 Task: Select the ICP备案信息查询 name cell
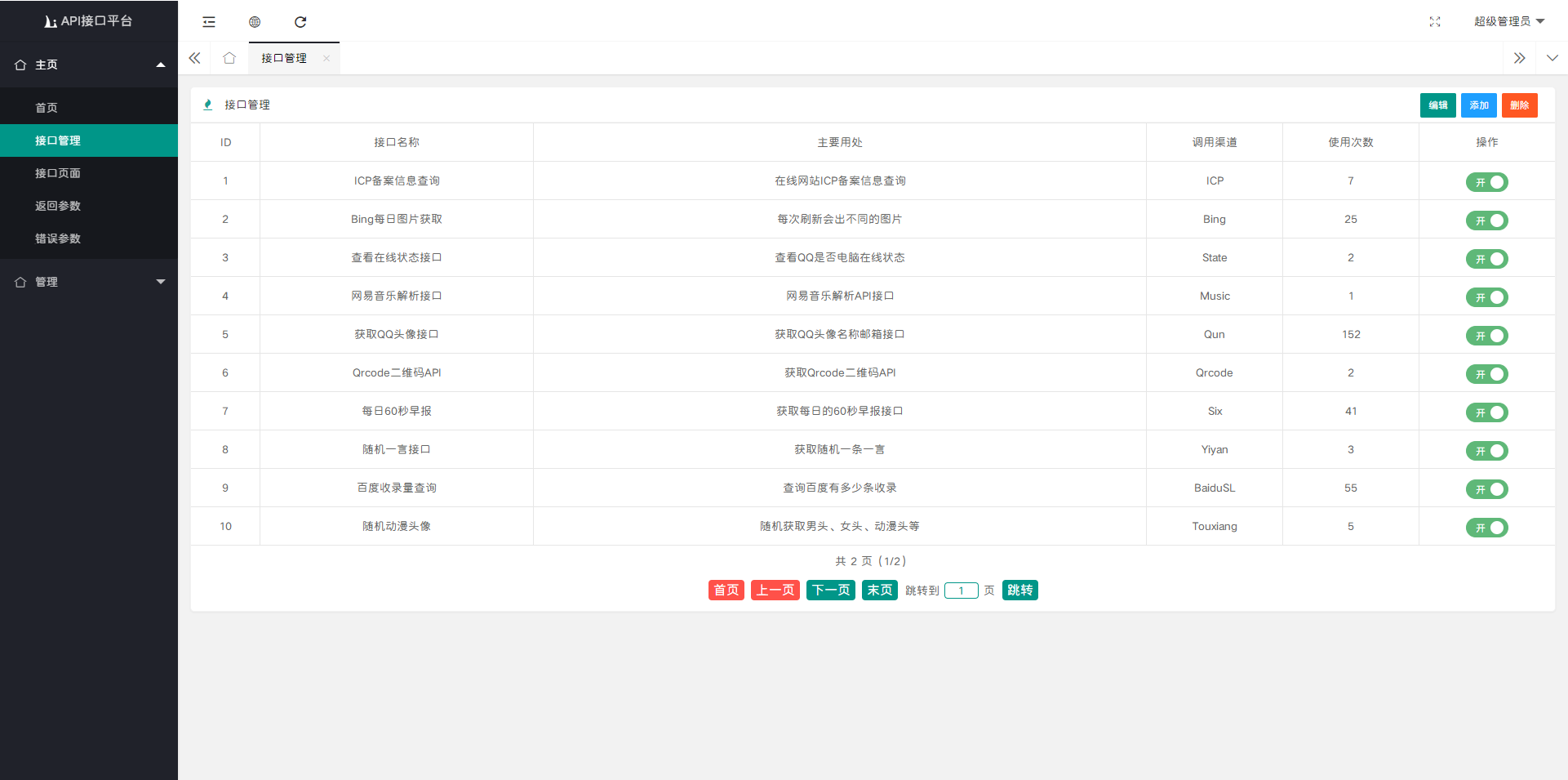coord(397,181)
